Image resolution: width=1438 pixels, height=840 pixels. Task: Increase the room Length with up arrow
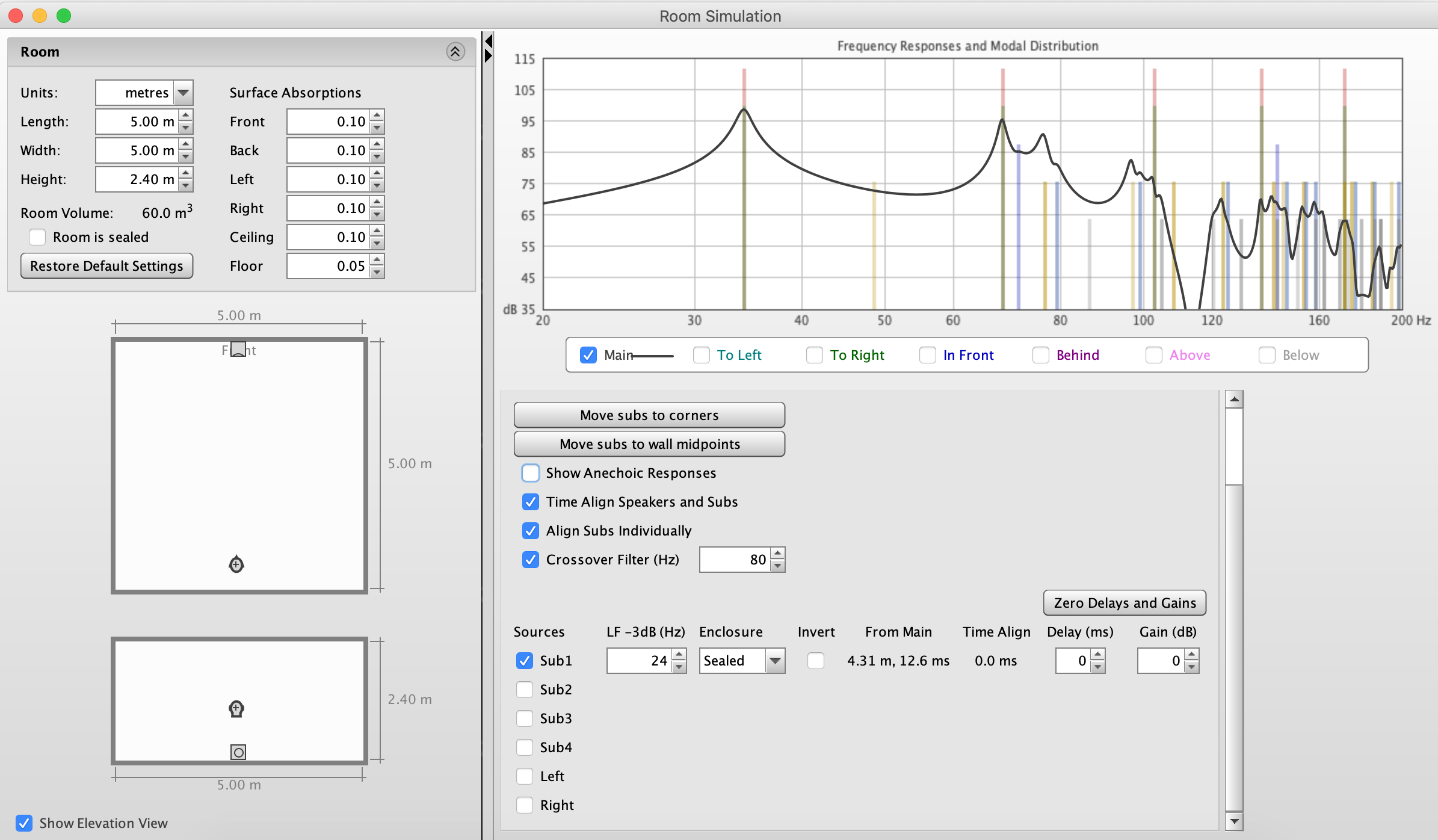coord(186,115)
